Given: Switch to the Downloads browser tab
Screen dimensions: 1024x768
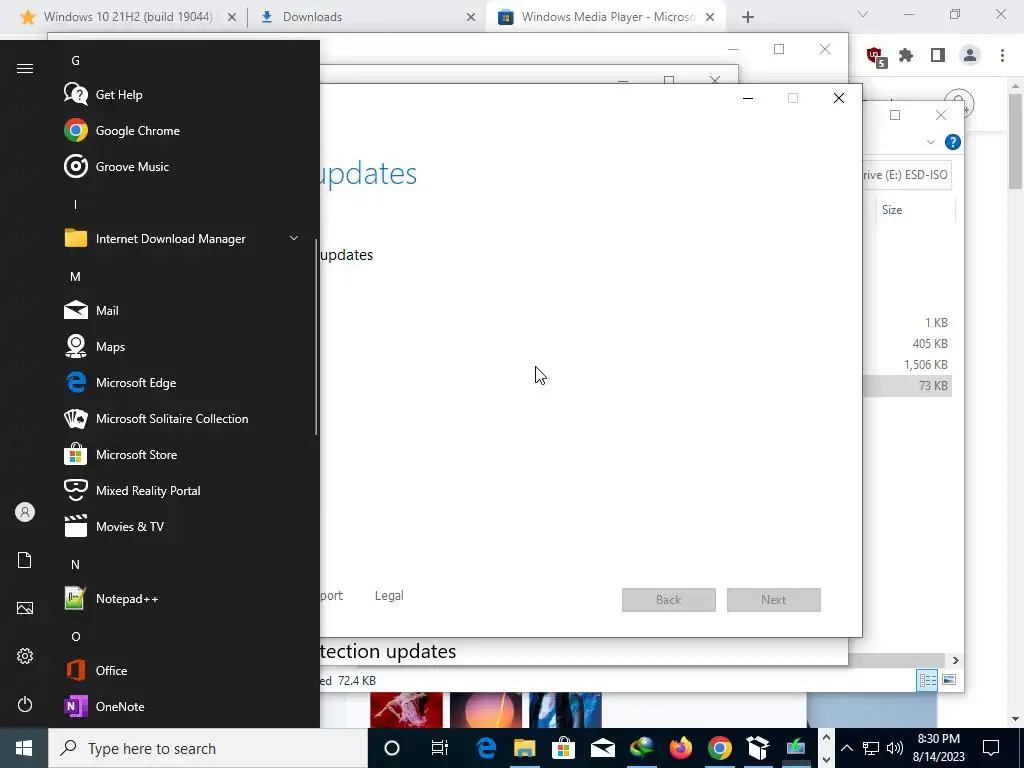Looking at the screenshot, I should coord(368,17).
